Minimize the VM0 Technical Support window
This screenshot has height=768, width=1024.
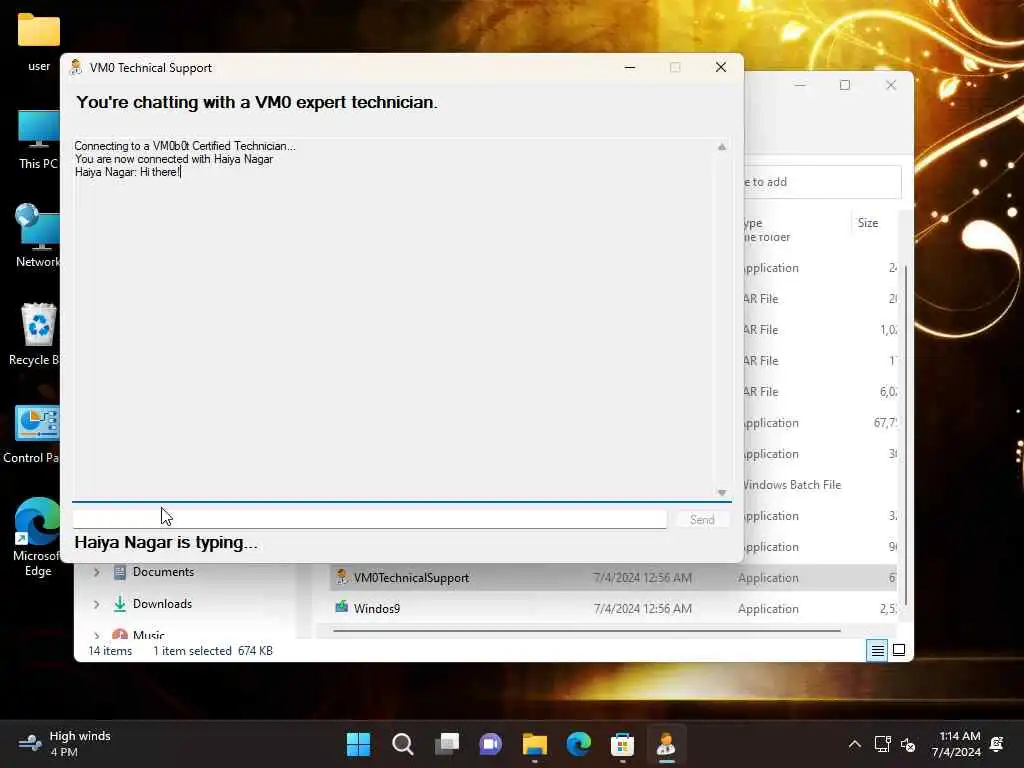[x=630, y=67]
